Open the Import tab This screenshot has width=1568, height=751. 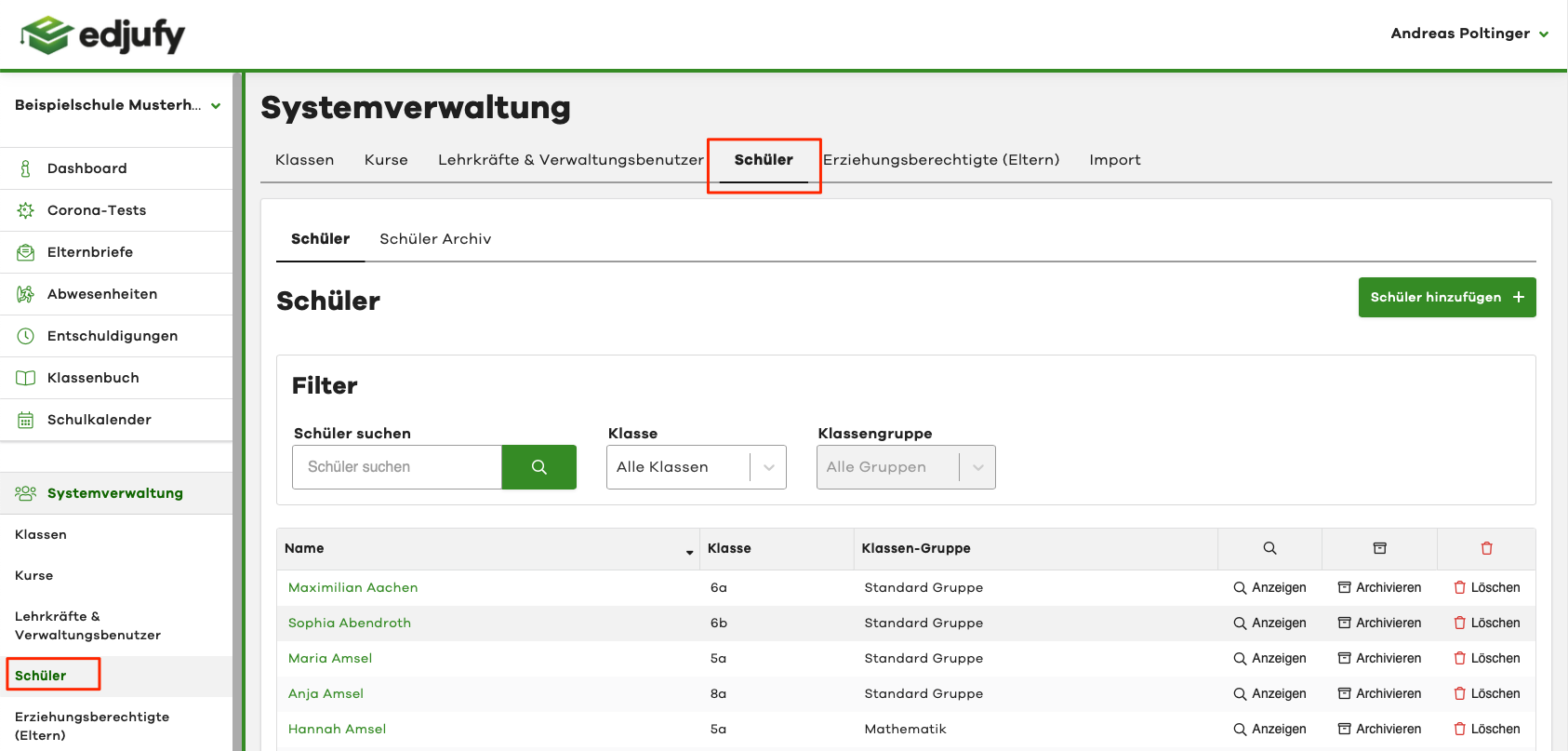point(1114,160)
